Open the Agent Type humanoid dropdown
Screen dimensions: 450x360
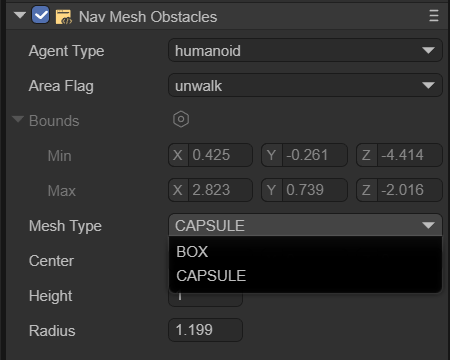[305, 50]
